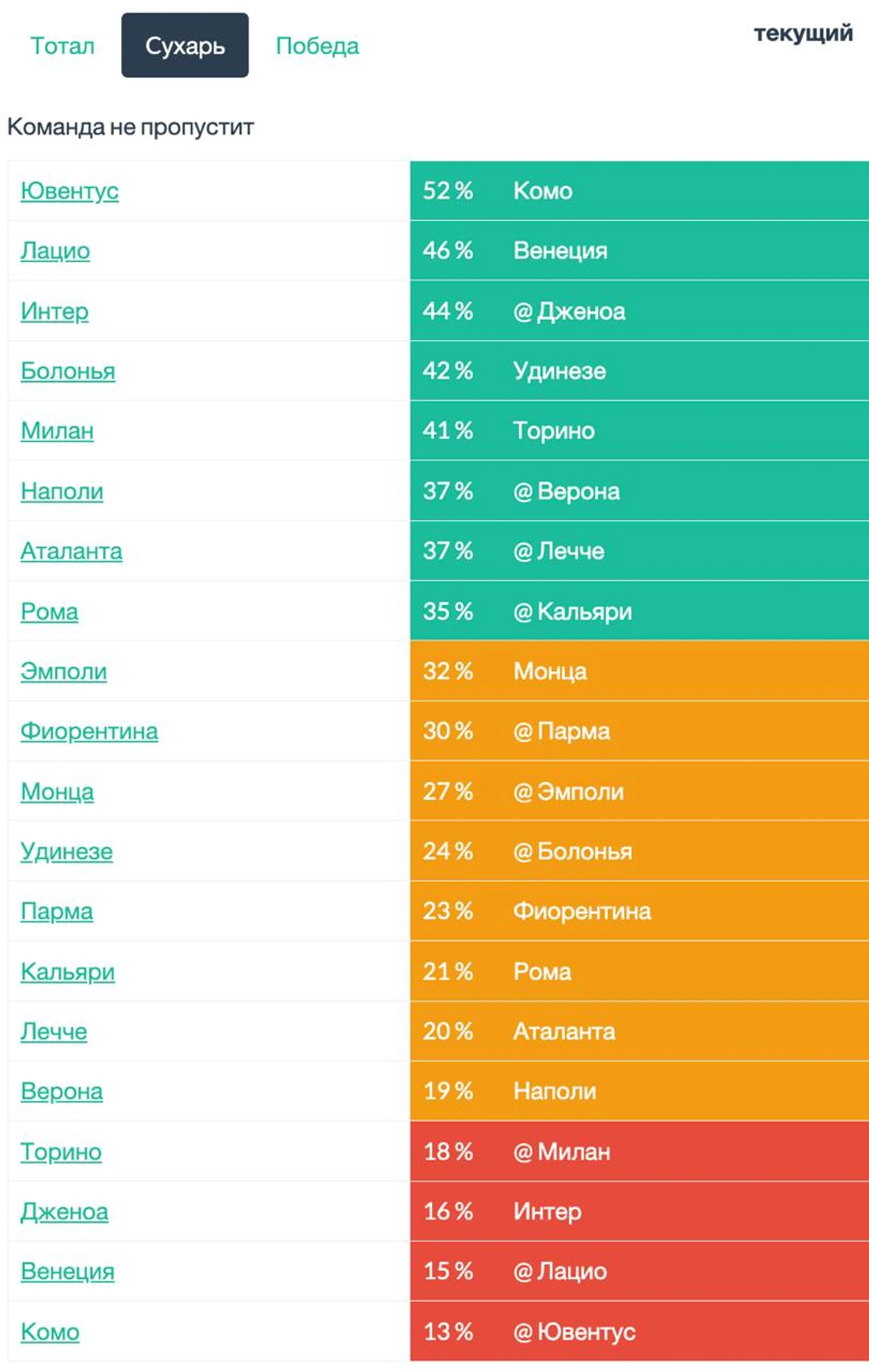This screenshot has width=869, height=1372.
Task: Follow the Удинезе link
Action: [x=67, y=852]
